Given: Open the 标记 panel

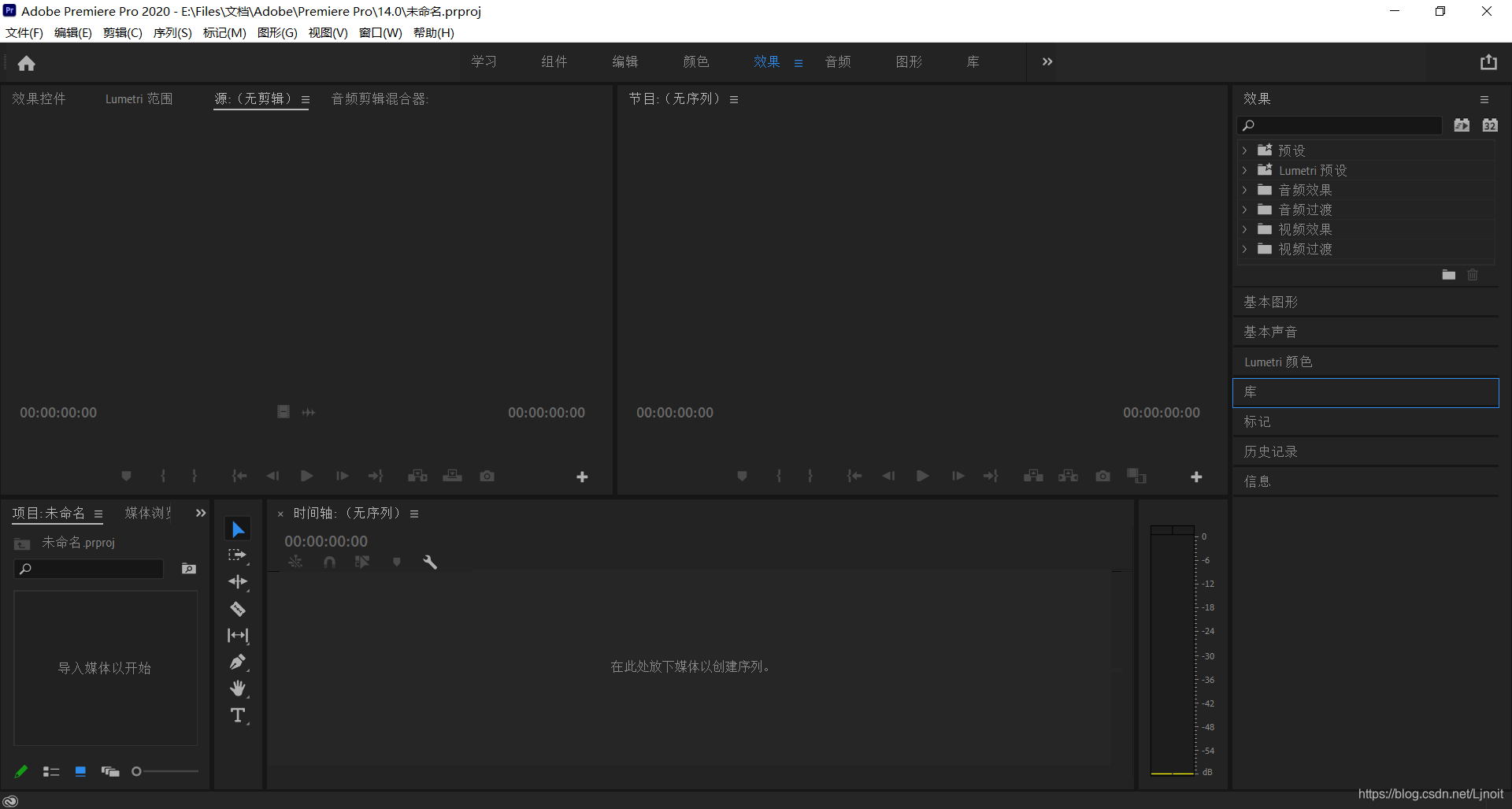Looking at the screenshot, I should (1366, 422).
